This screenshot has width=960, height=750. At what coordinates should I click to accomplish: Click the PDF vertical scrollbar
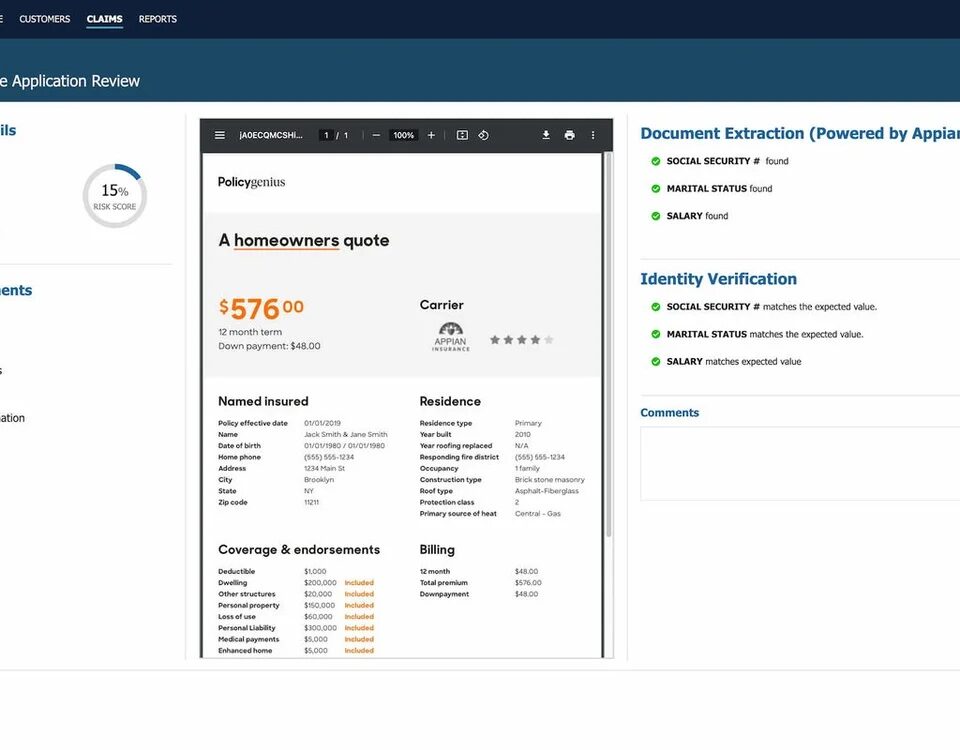pyautogui.click(x=607, y=350)
